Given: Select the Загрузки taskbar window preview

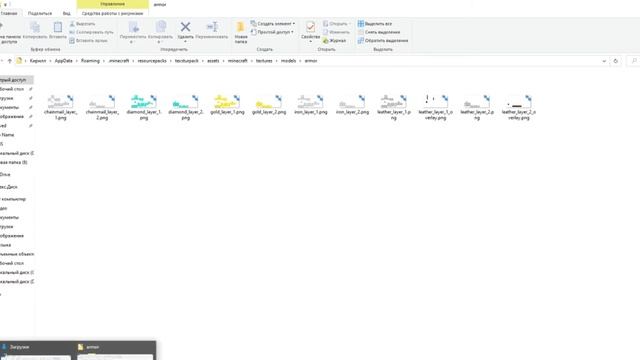Looking at the screenshot, I should click(x=36, y=351).
